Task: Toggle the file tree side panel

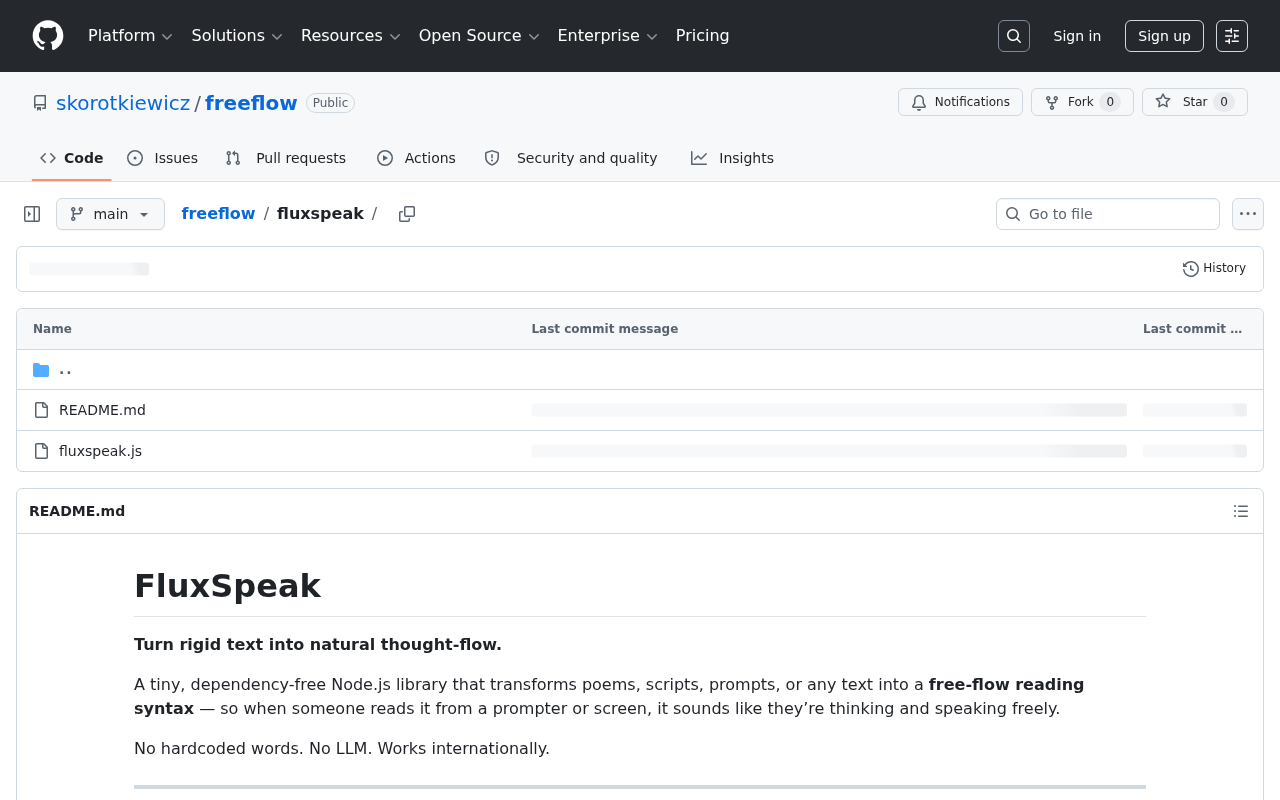Action: click(32, 214)
